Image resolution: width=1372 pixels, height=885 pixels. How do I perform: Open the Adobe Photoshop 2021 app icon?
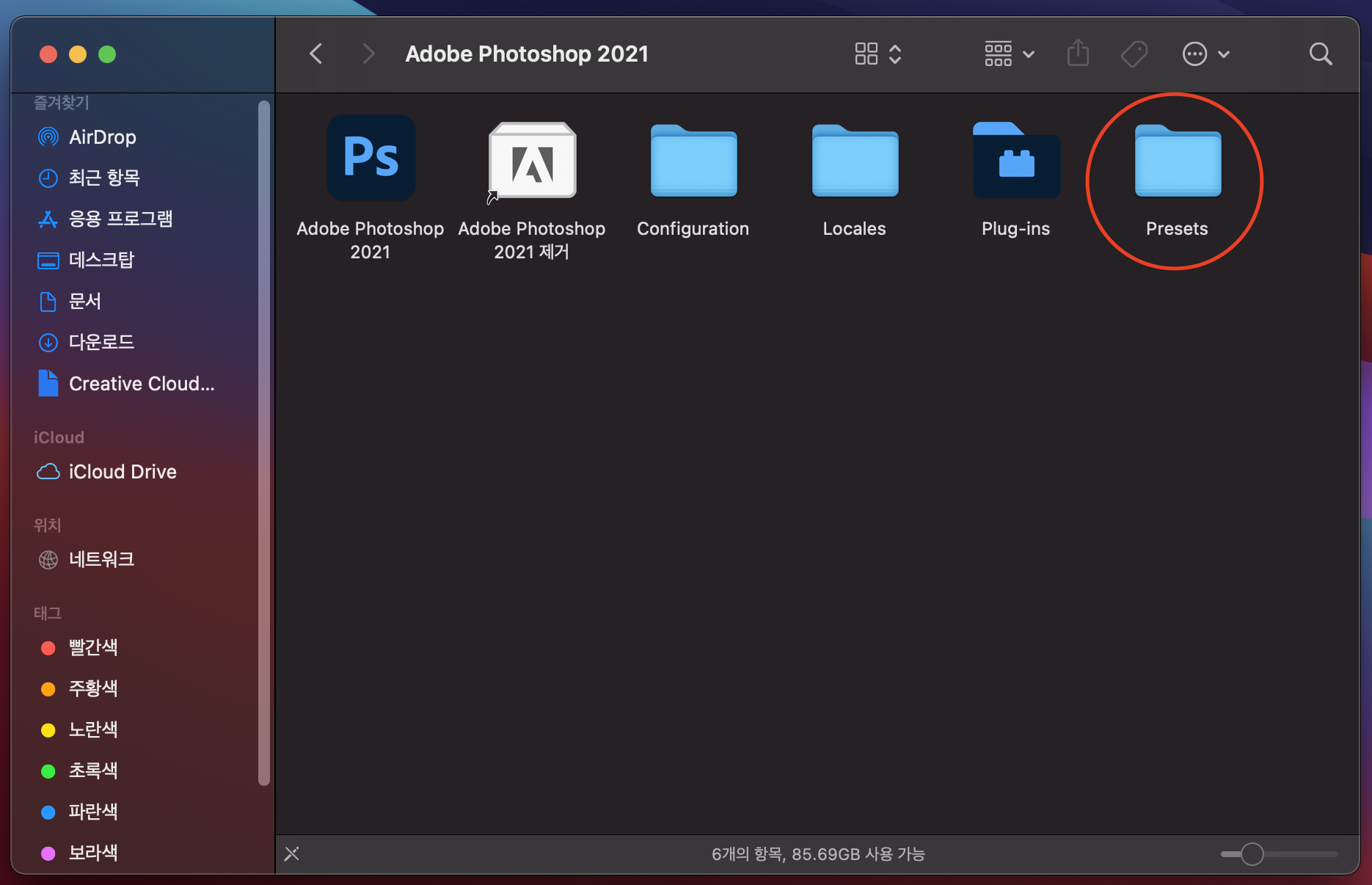pyautogui.click(x=371, y=158)
